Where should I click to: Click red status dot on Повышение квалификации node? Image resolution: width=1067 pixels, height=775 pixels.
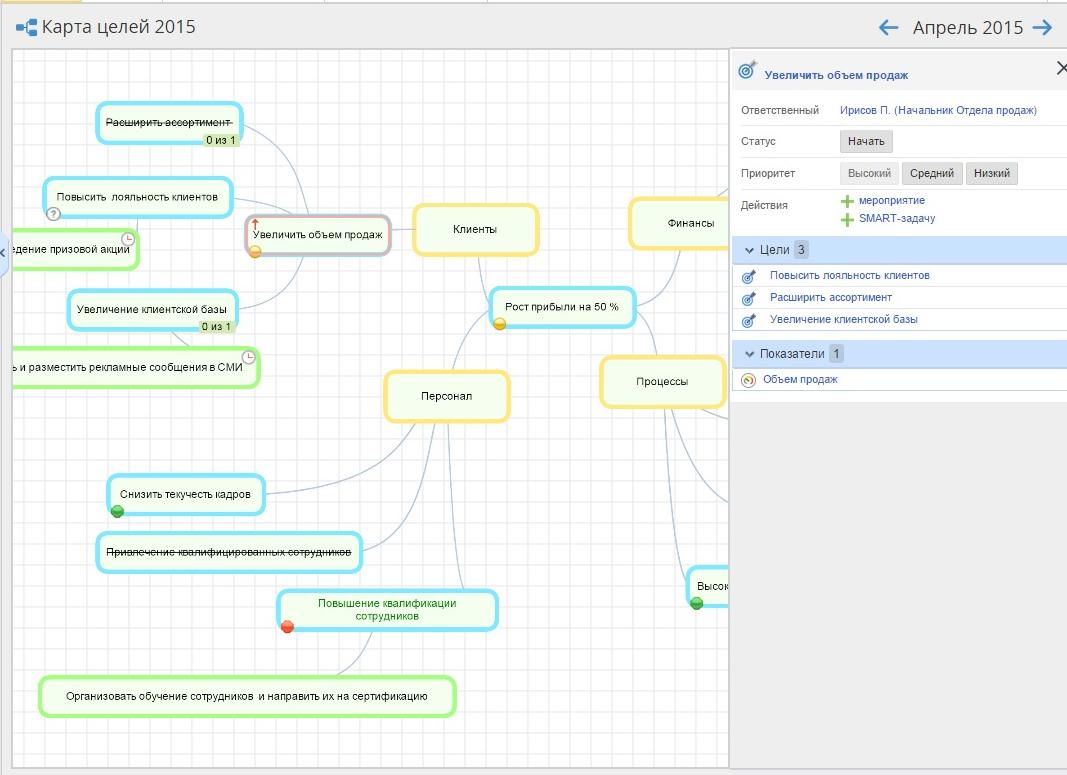point(287,627)
